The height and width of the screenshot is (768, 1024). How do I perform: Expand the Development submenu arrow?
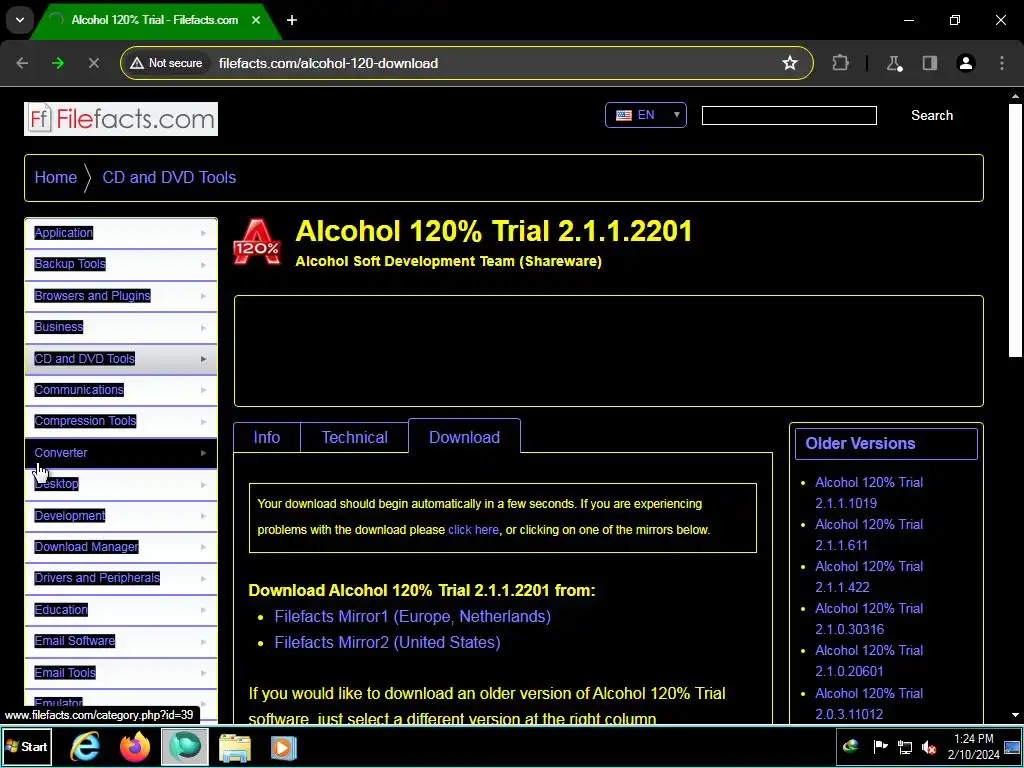(x=204, y=516)
